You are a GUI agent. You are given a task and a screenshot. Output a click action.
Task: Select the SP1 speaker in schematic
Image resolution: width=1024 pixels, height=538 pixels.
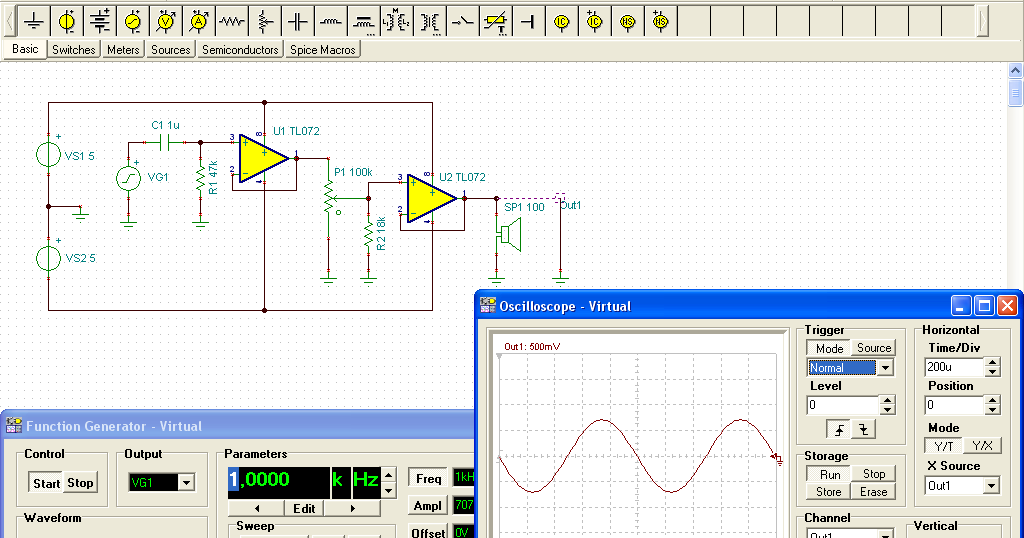click(509, 234)
